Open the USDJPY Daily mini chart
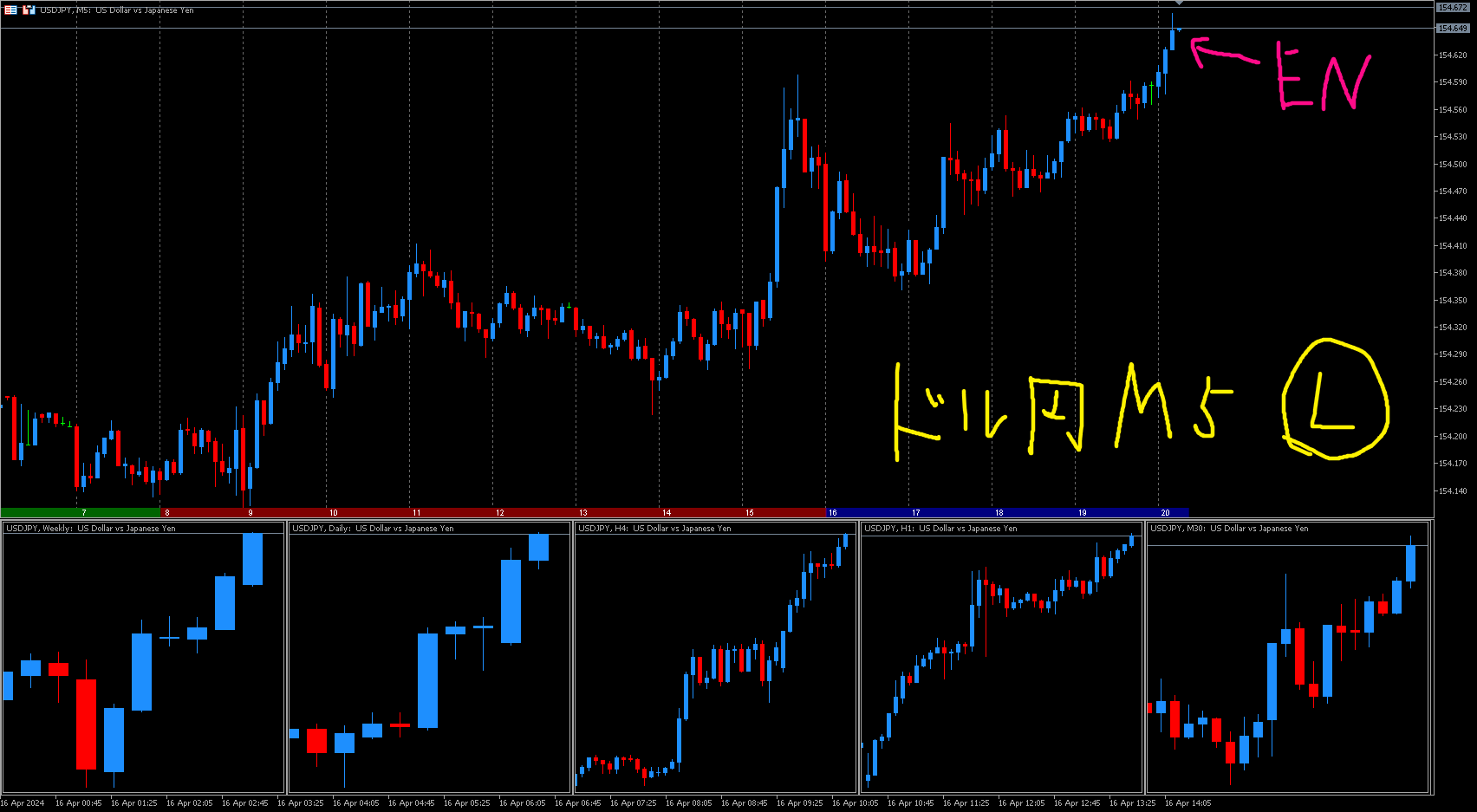This screenshot has height=812, width=1477. (429, 659)
